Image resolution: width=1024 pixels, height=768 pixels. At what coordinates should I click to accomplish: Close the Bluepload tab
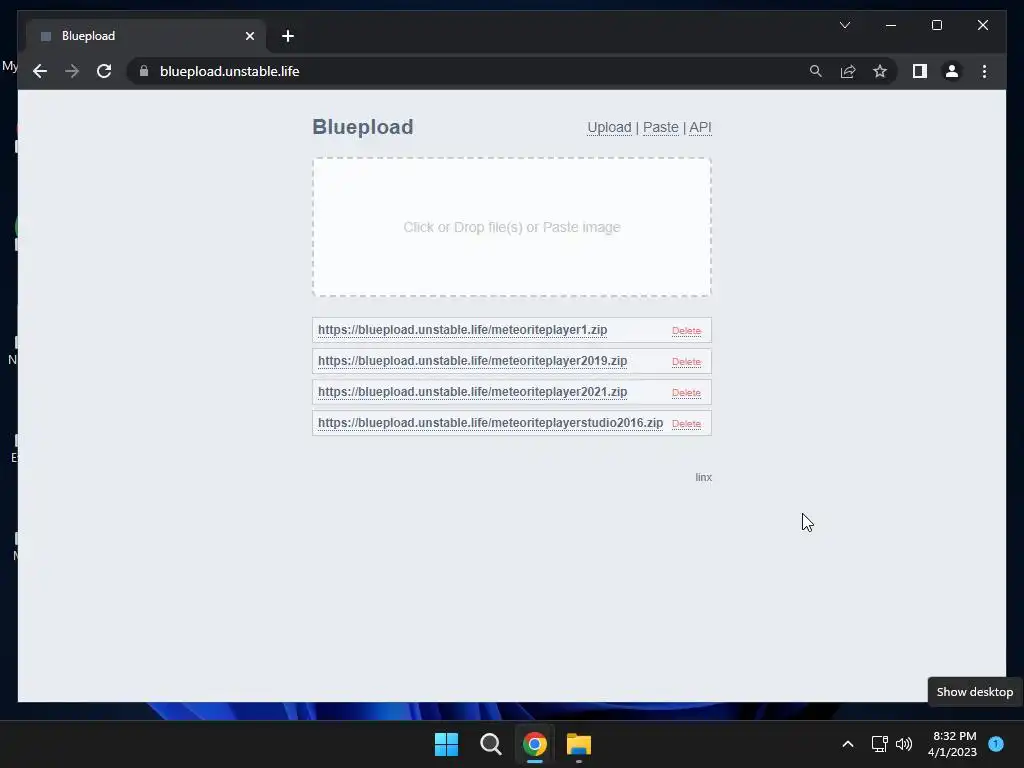point(249,36)
